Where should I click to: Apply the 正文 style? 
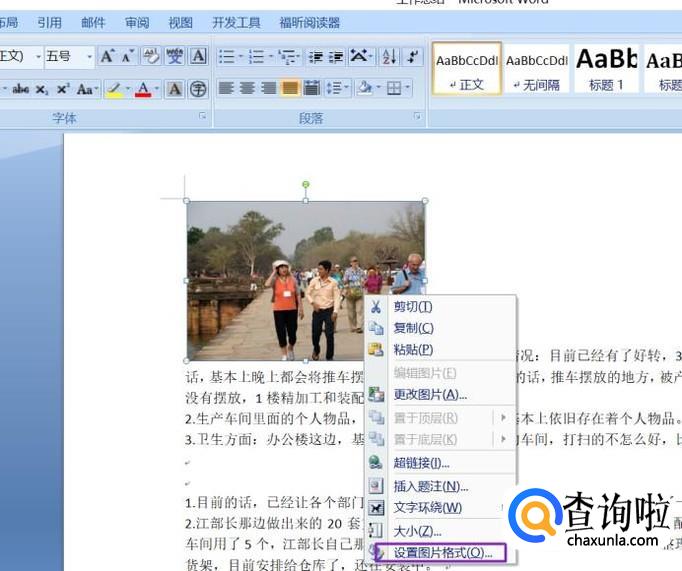pyautogui.click(x=467, y=69)
